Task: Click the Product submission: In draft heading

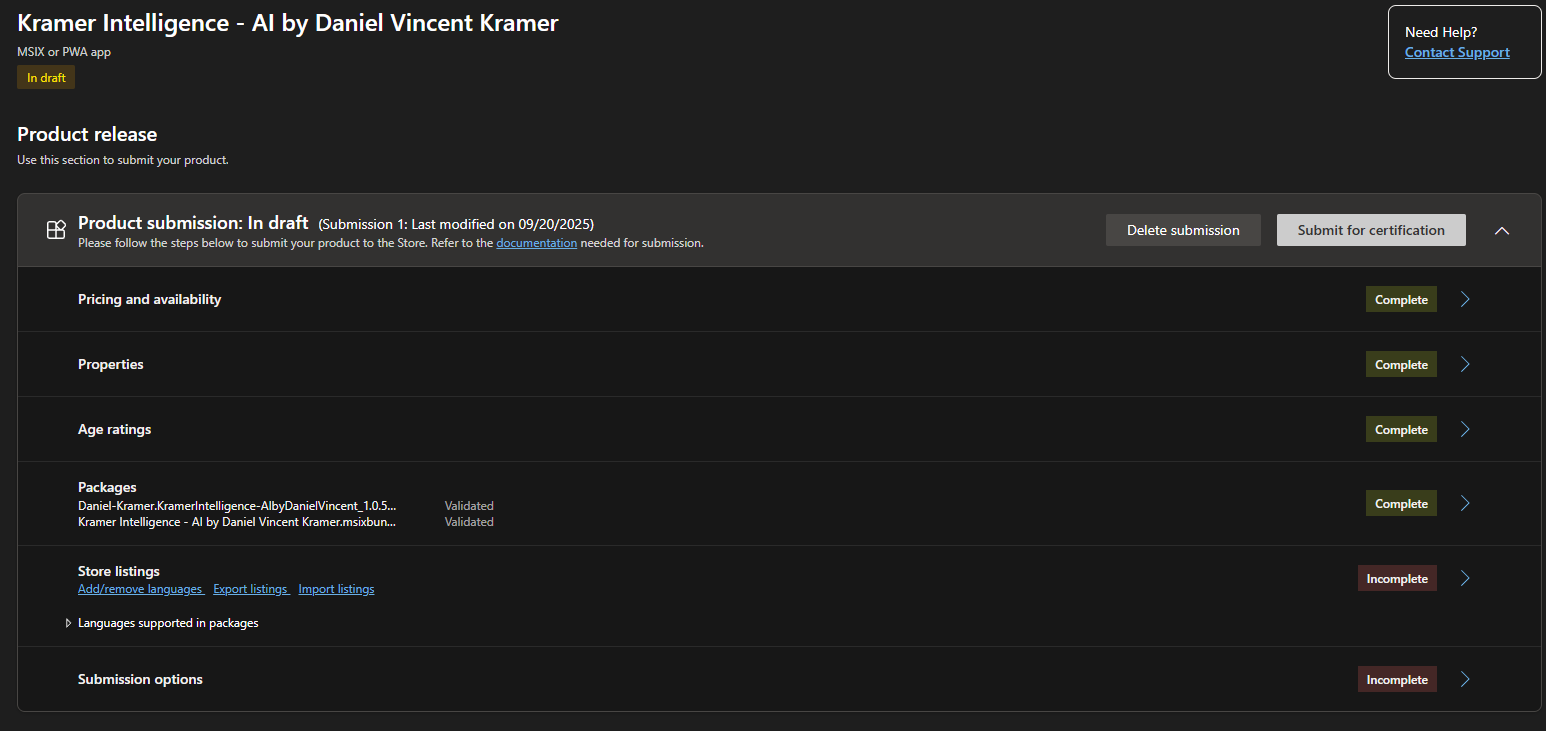Action: [193, 223]
